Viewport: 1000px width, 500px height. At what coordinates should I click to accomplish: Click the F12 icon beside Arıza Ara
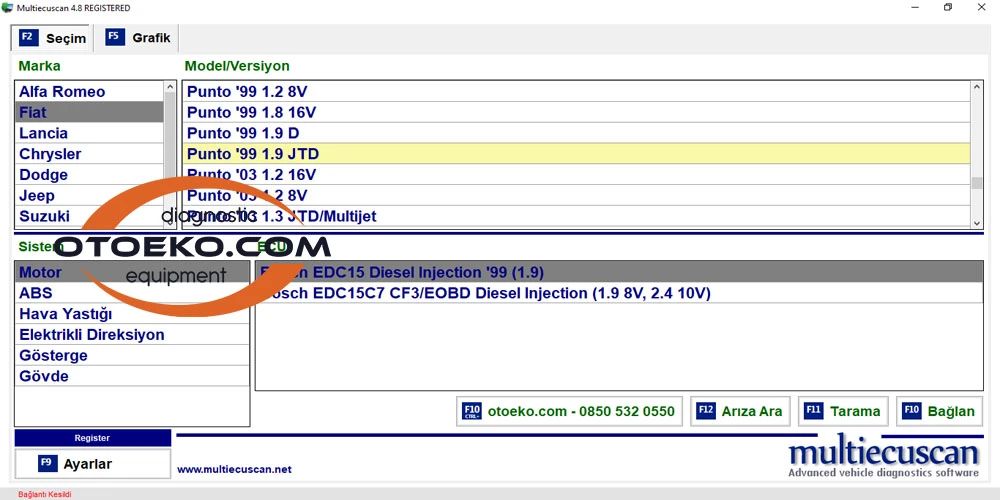pos(706,411)
